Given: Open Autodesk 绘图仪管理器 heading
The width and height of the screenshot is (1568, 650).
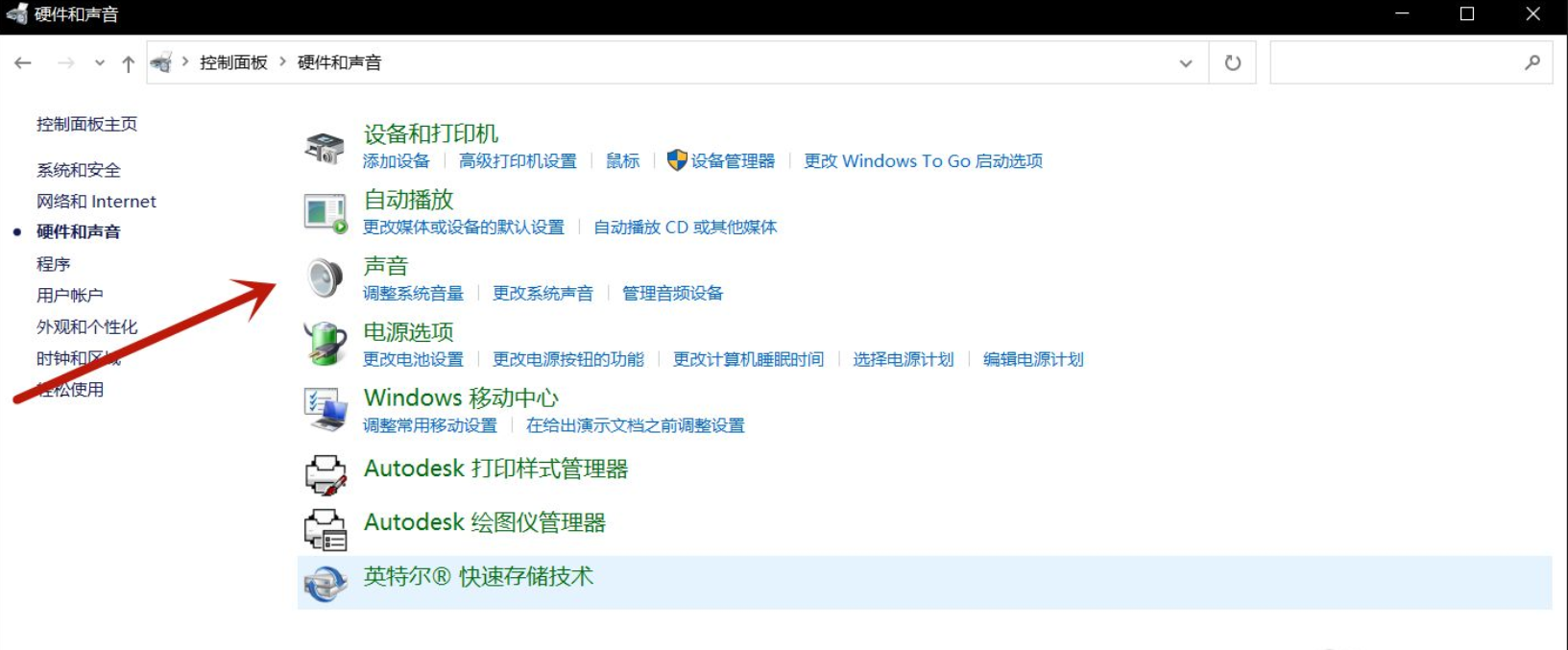Looking at the screenshot, I should (485, 523).
